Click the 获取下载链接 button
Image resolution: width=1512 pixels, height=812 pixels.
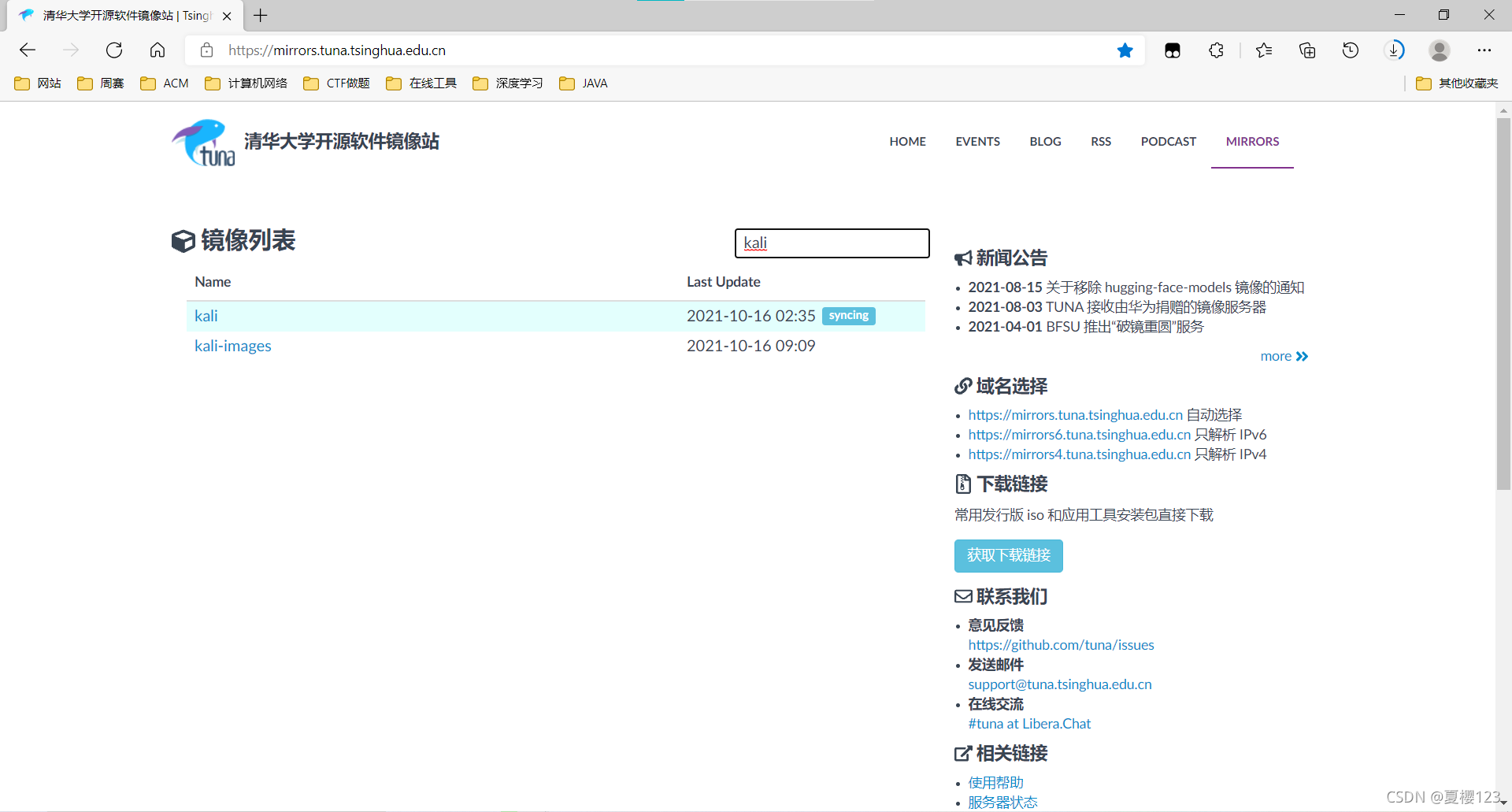click(1008, 556)
